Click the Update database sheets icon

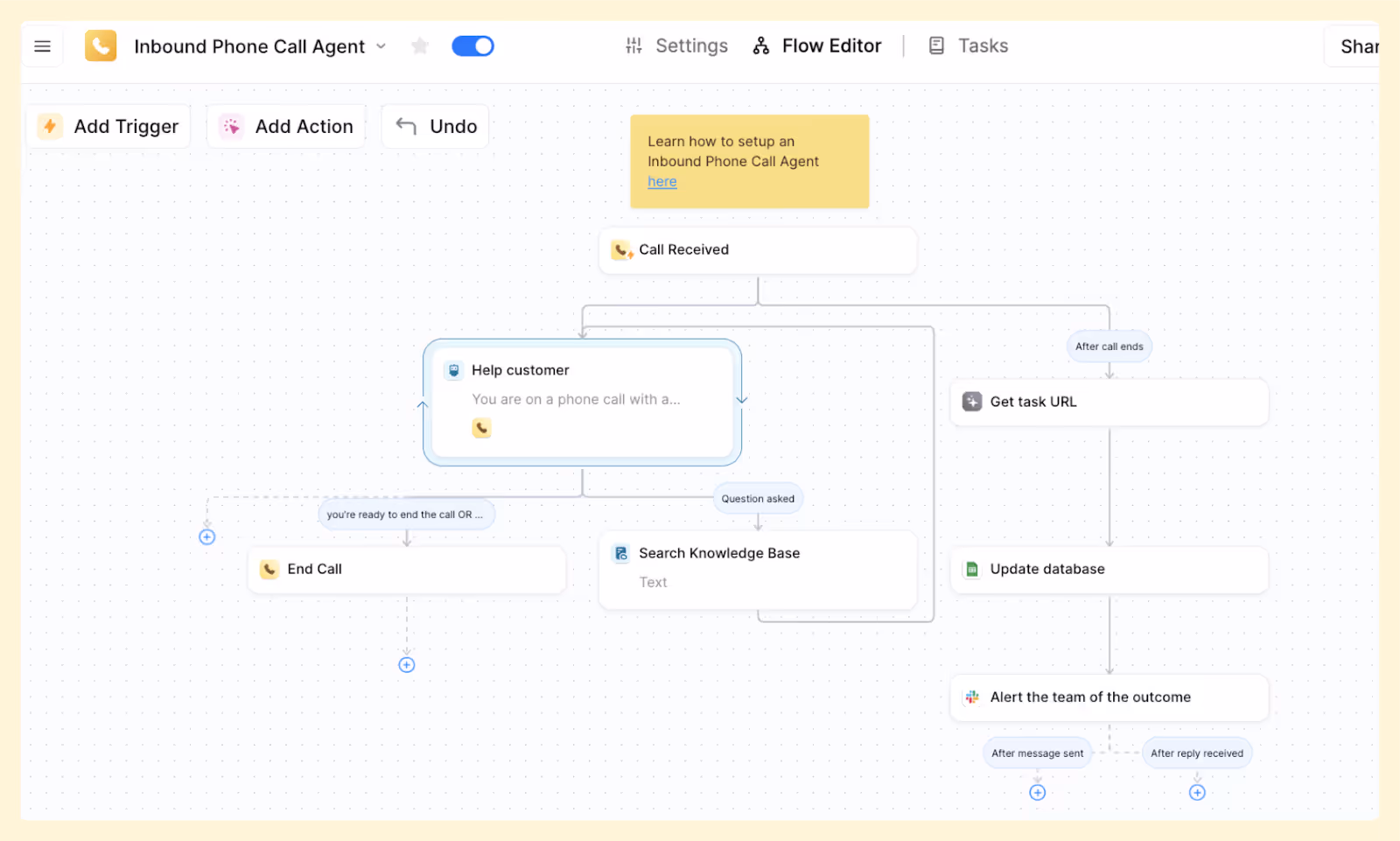point(972,570)
